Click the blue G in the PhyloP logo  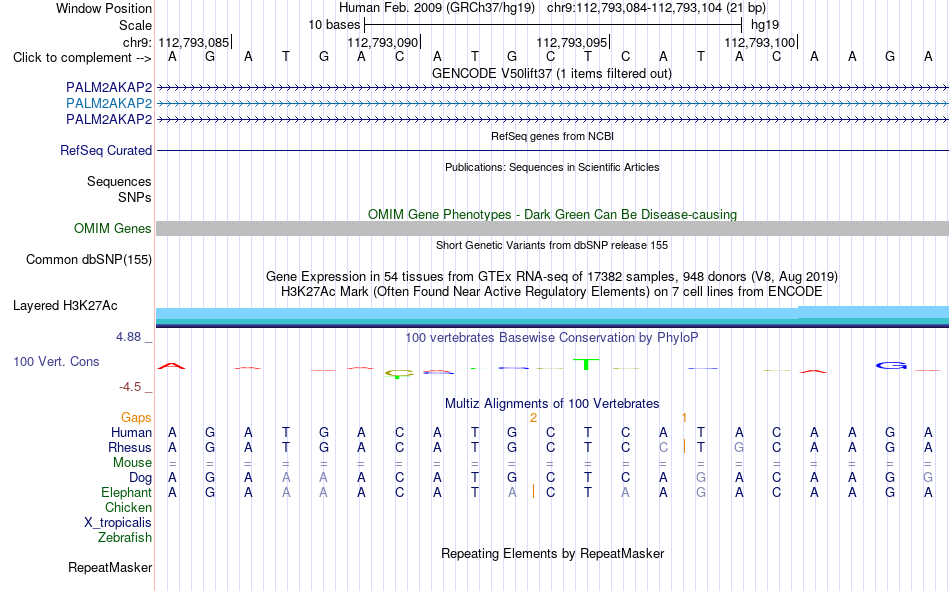891,366
